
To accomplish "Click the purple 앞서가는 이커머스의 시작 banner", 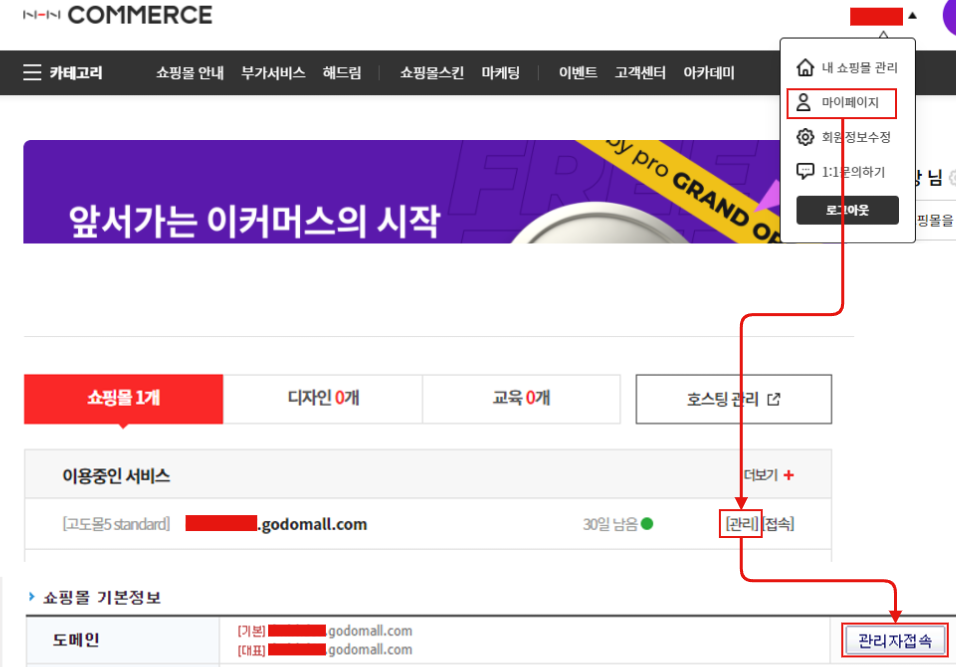I will point(402,191).
